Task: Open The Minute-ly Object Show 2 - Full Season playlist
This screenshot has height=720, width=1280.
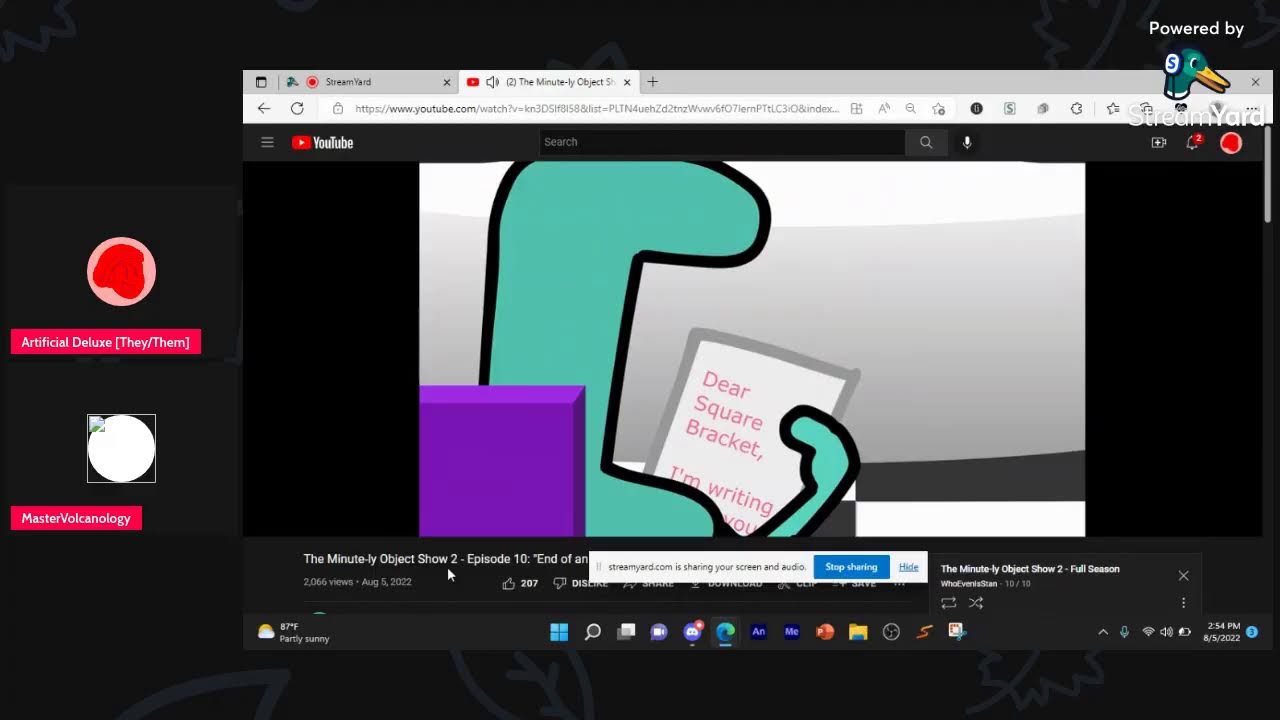Action: [1030, 569]
